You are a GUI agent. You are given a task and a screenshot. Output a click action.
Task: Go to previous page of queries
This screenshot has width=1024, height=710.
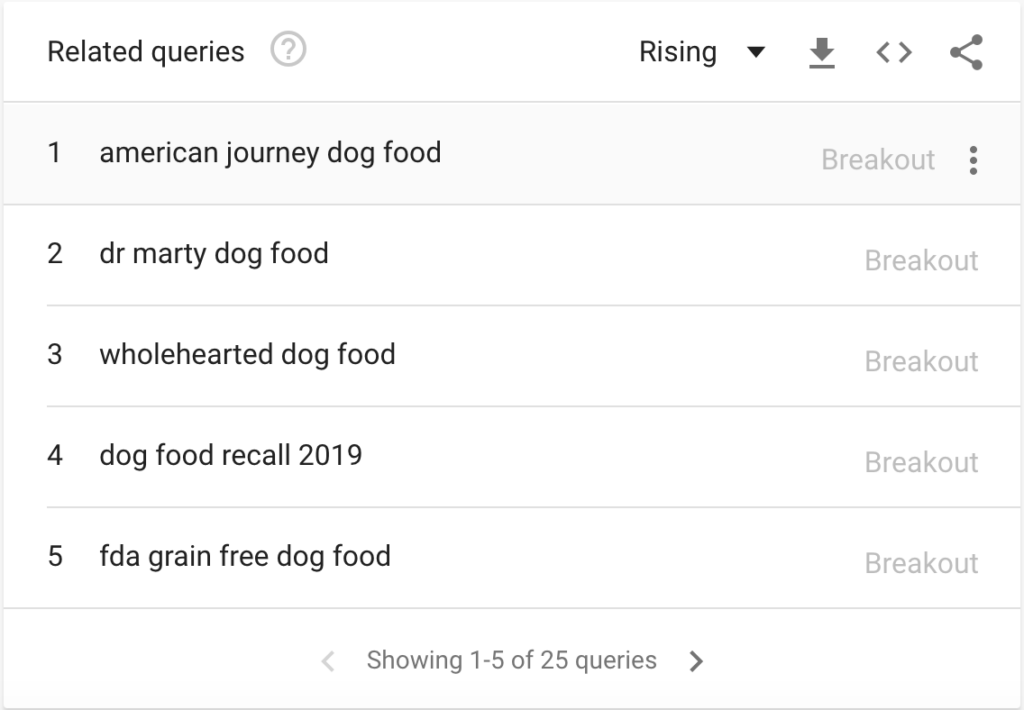click(327, 661)
